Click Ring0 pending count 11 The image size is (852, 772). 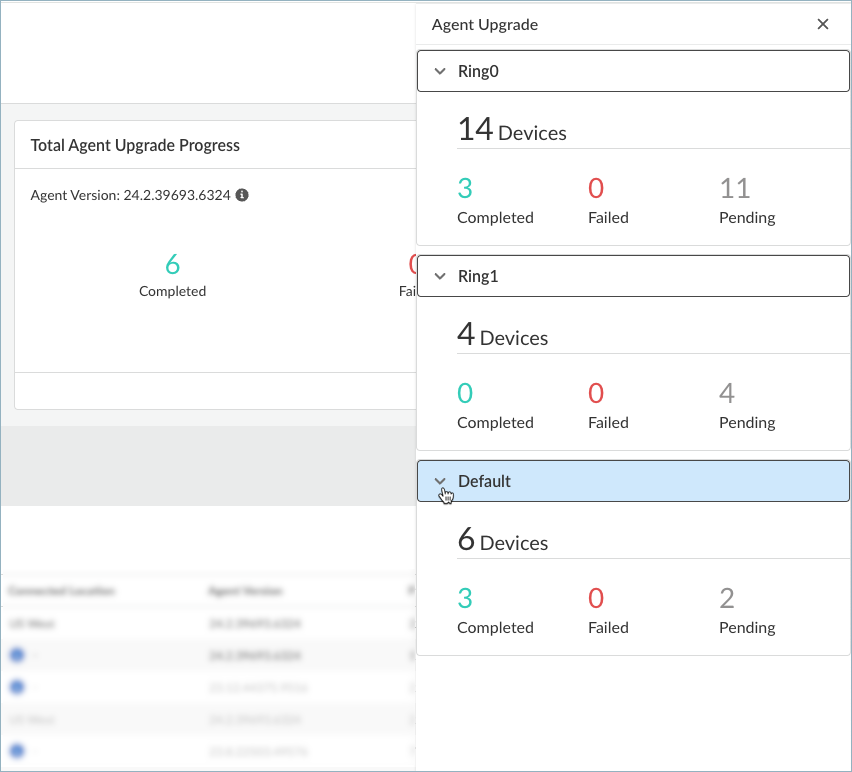coord(735,189)
